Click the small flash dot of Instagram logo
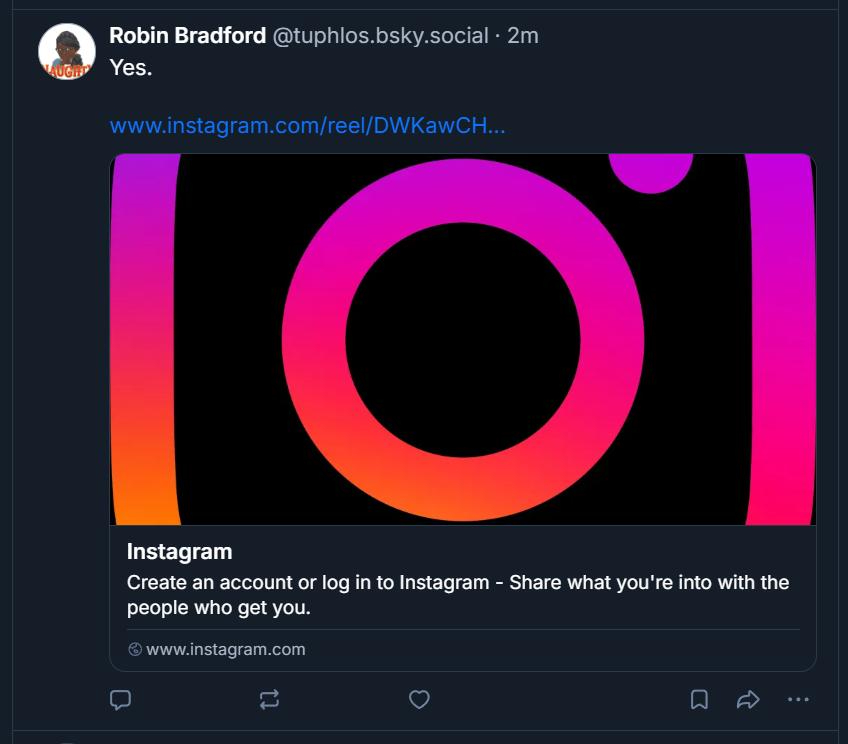 (651, 170)
